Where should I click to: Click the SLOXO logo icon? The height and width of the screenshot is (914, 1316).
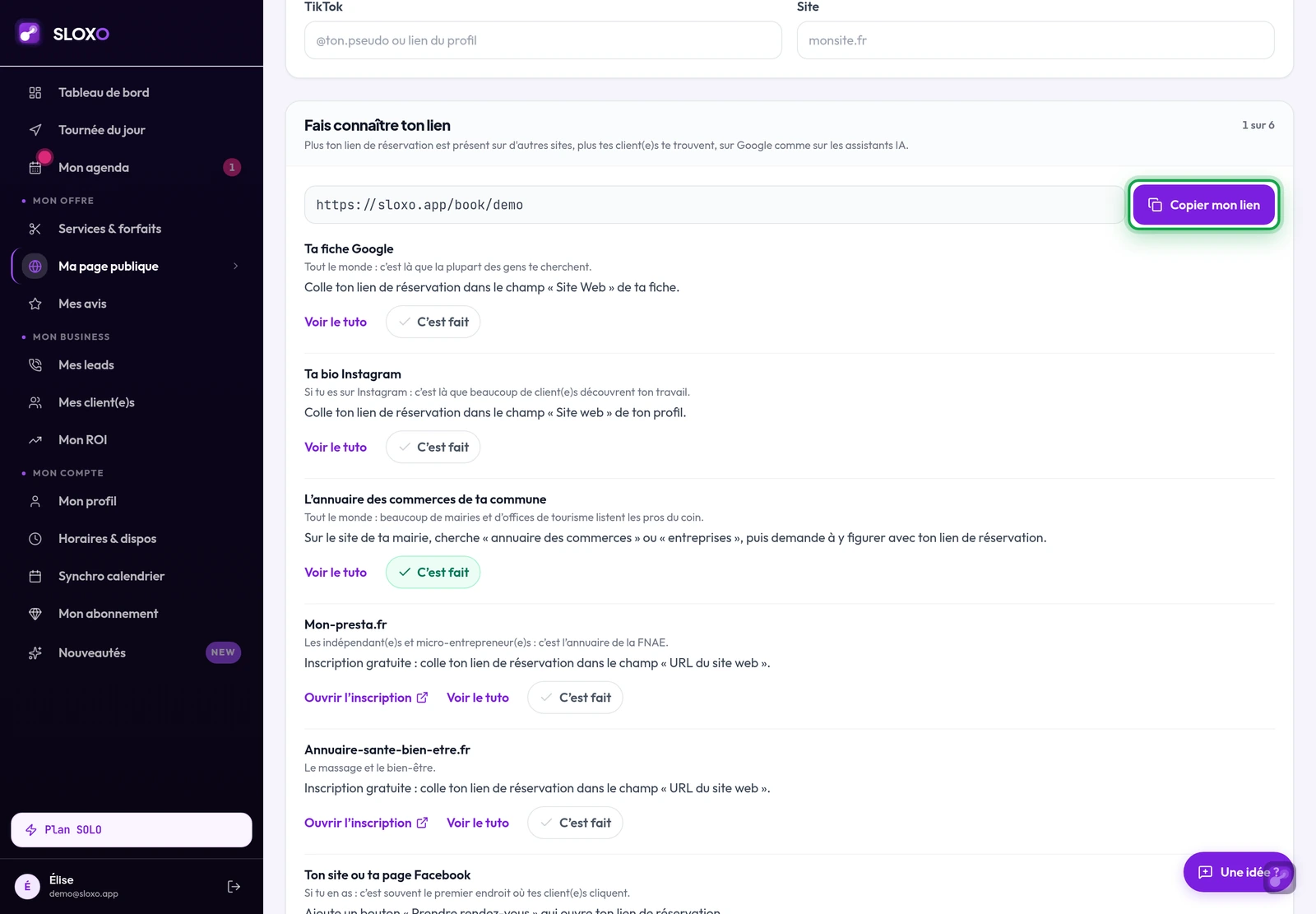(x=29, y=33)
